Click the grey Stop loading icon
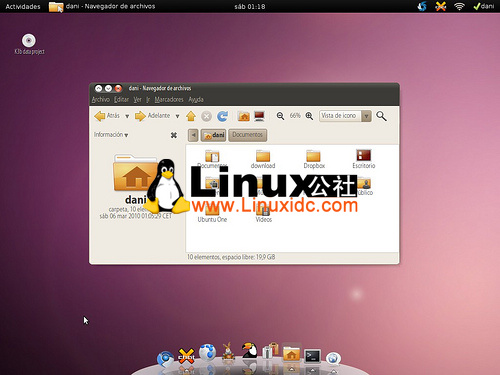500x375 pixels. (207, 116)
